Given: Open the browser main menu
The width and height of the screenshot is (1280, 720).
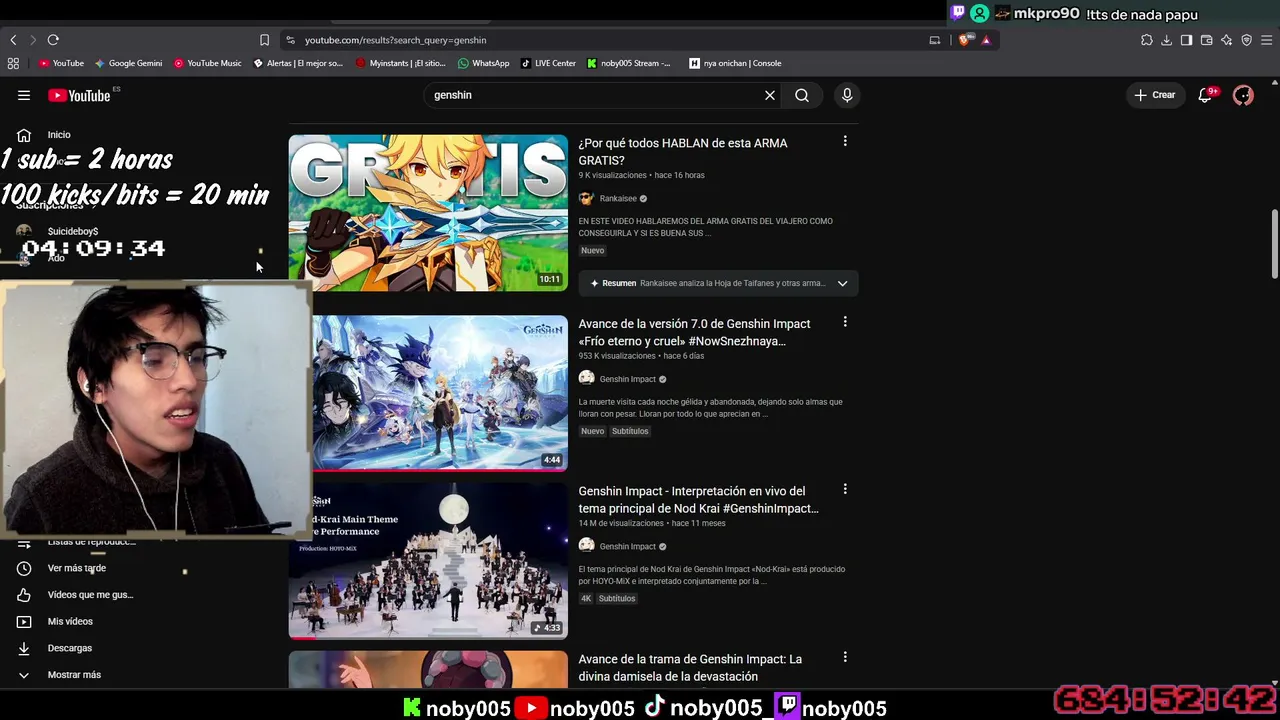Looking at the screenshot, I should pyautogui.click(x=1267, y=40).
